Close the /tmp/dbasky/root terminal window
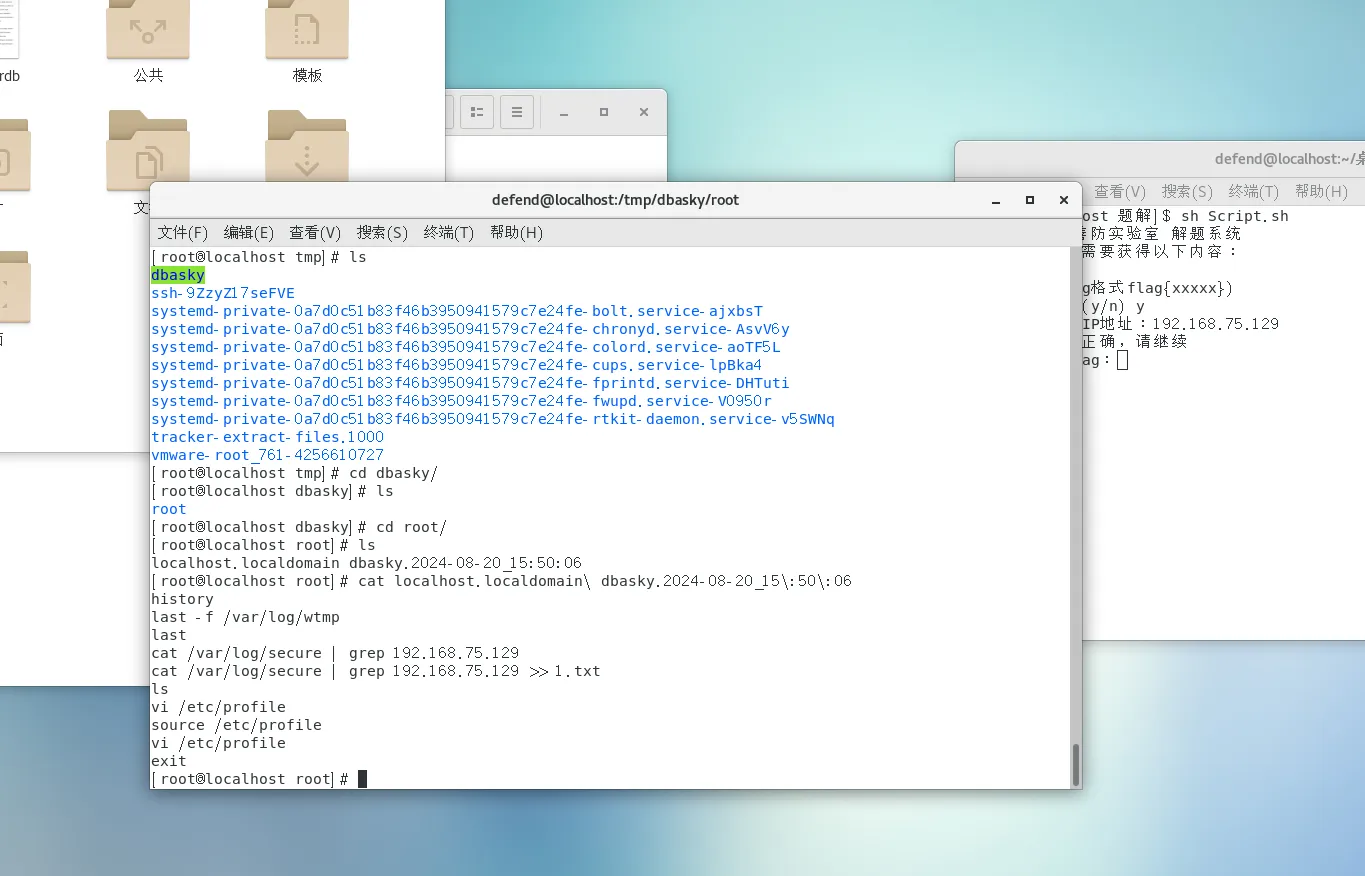Screen dimensions: 1365x876 click(1064, 200)
